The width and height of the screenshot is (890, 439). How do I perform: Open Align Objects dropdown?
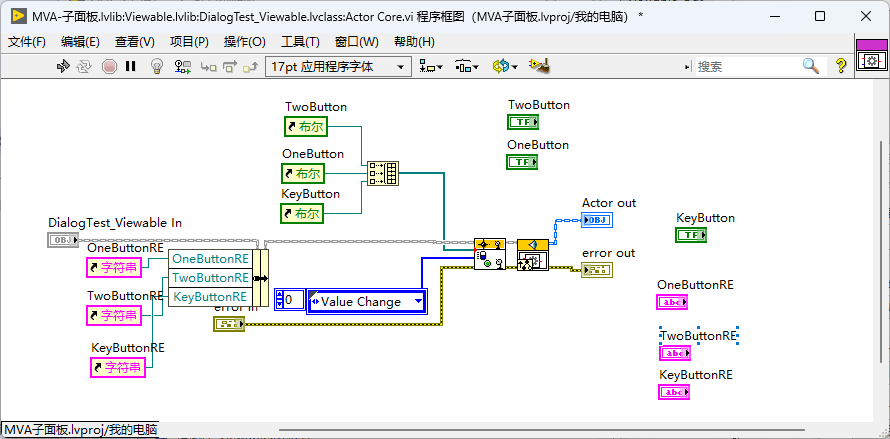431,66
